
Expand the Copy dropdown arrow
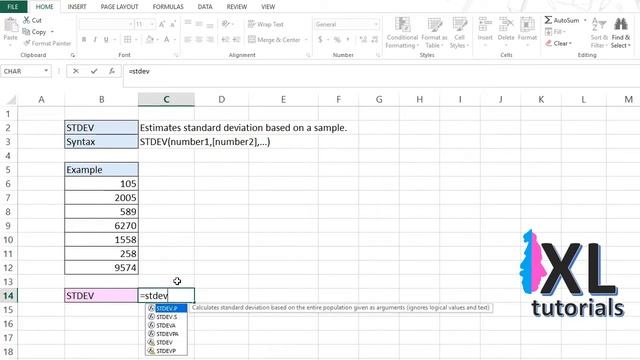point(52,32)
